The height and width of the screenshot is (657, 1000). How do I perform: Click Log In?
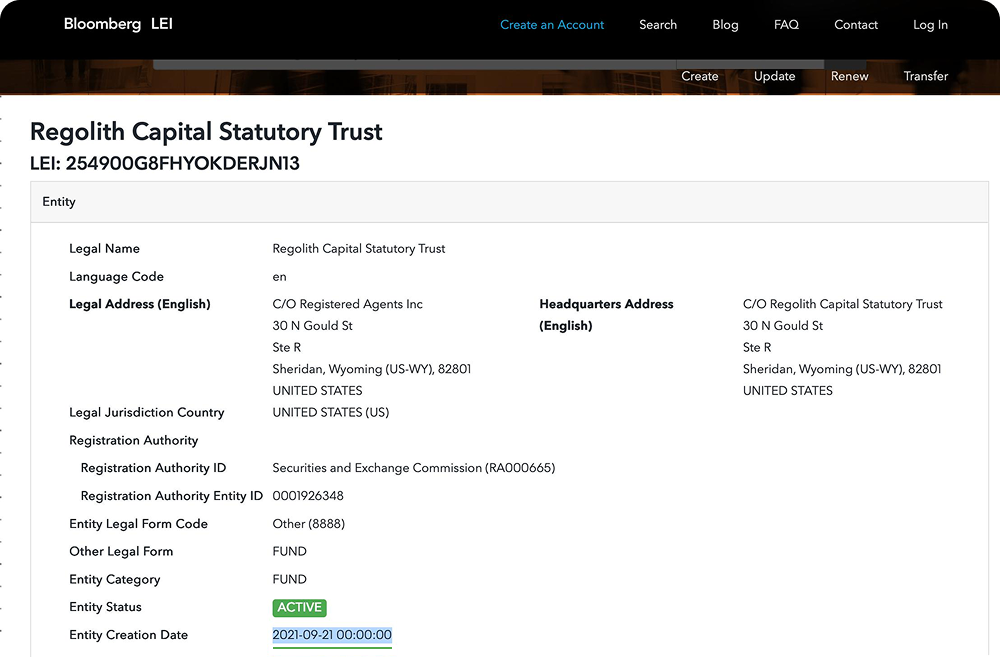930,25
